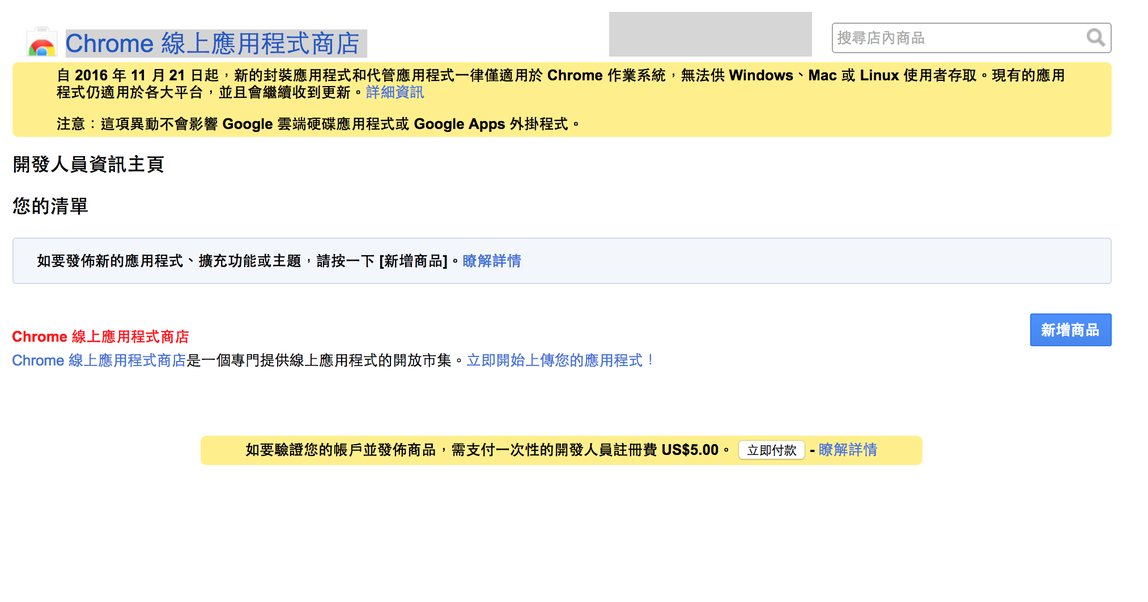The height and width of the screenshot is (602, 1148).
Task: Click the Chrome Web Store logo icon
Action: [41, 42]
